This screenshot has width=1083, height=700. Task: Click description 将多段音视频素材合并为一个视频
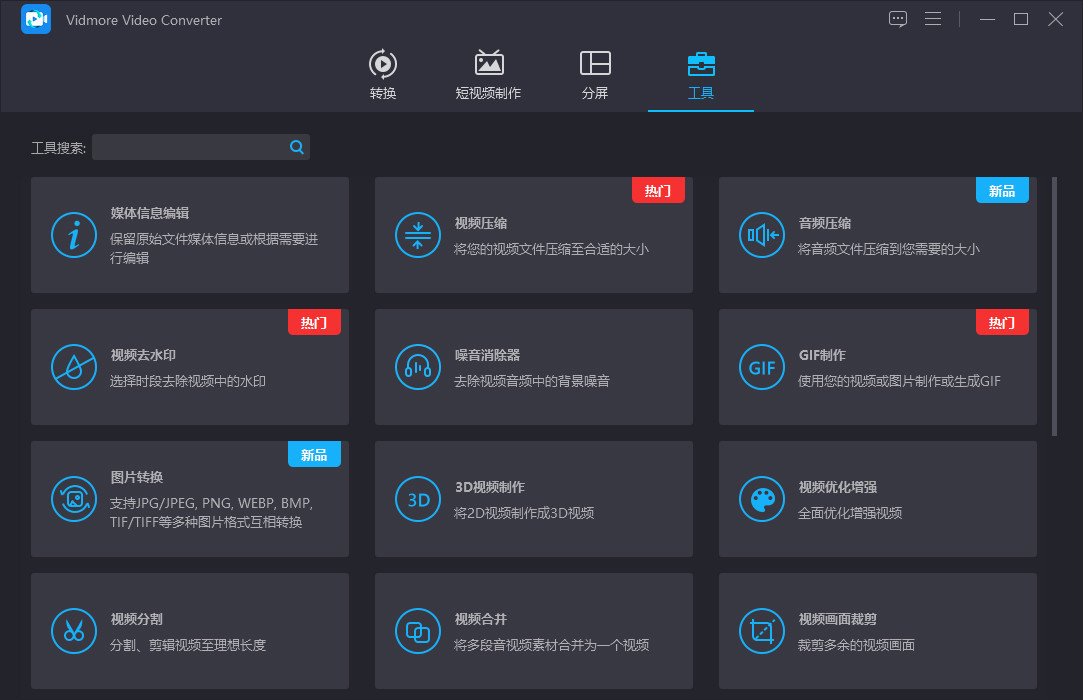(x=551, y=645)
